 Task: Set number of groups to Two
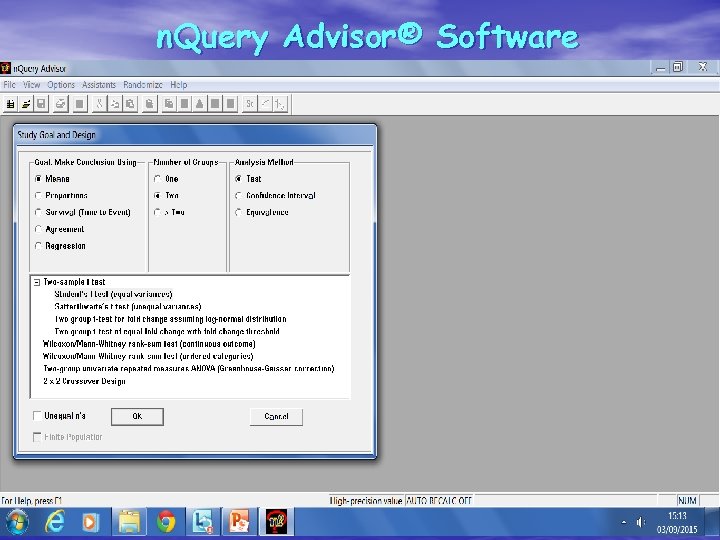pyautogui.click(x=158, y=196)
